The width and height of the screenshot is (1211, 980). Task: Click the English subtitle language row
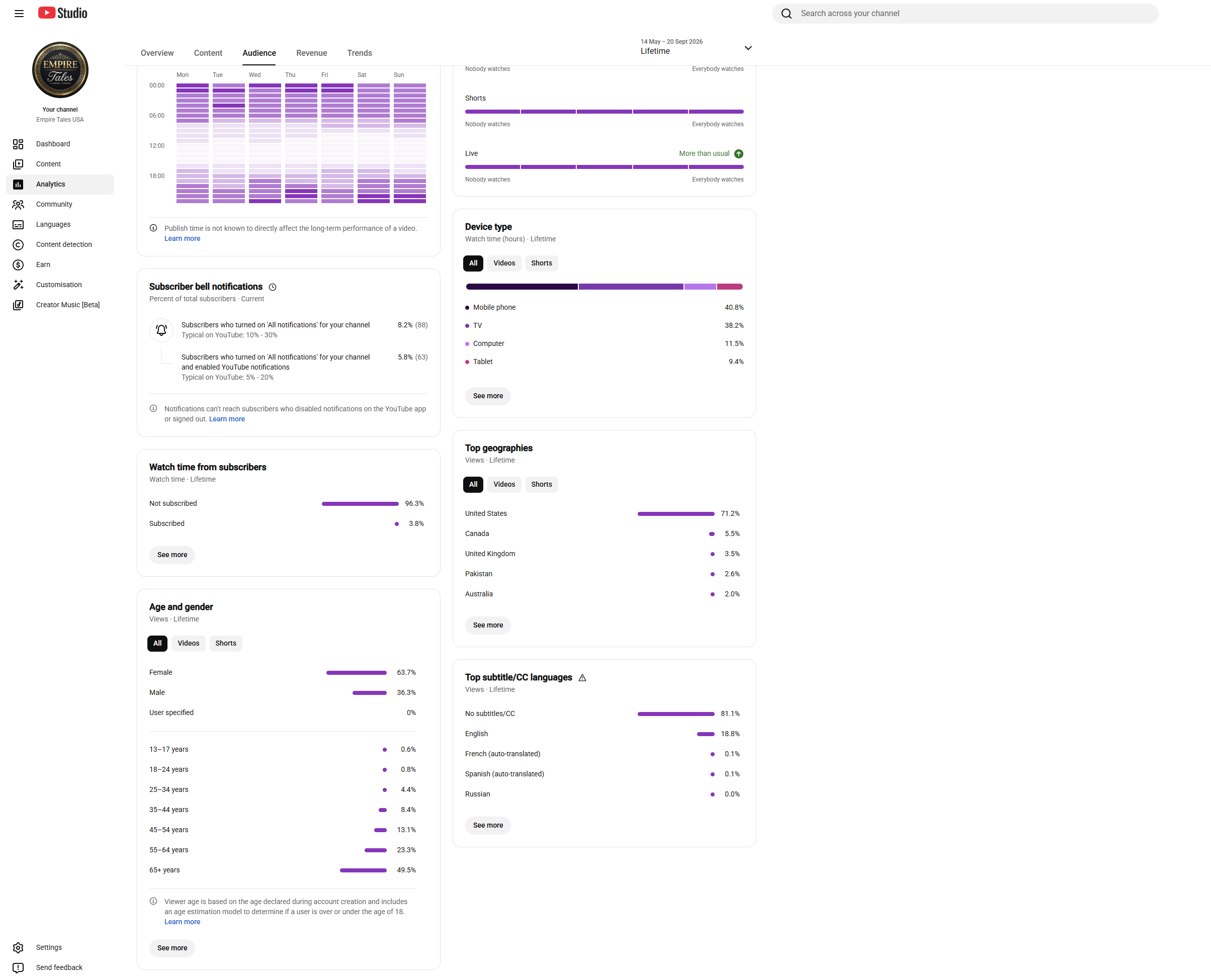click(x=602, y=734)
